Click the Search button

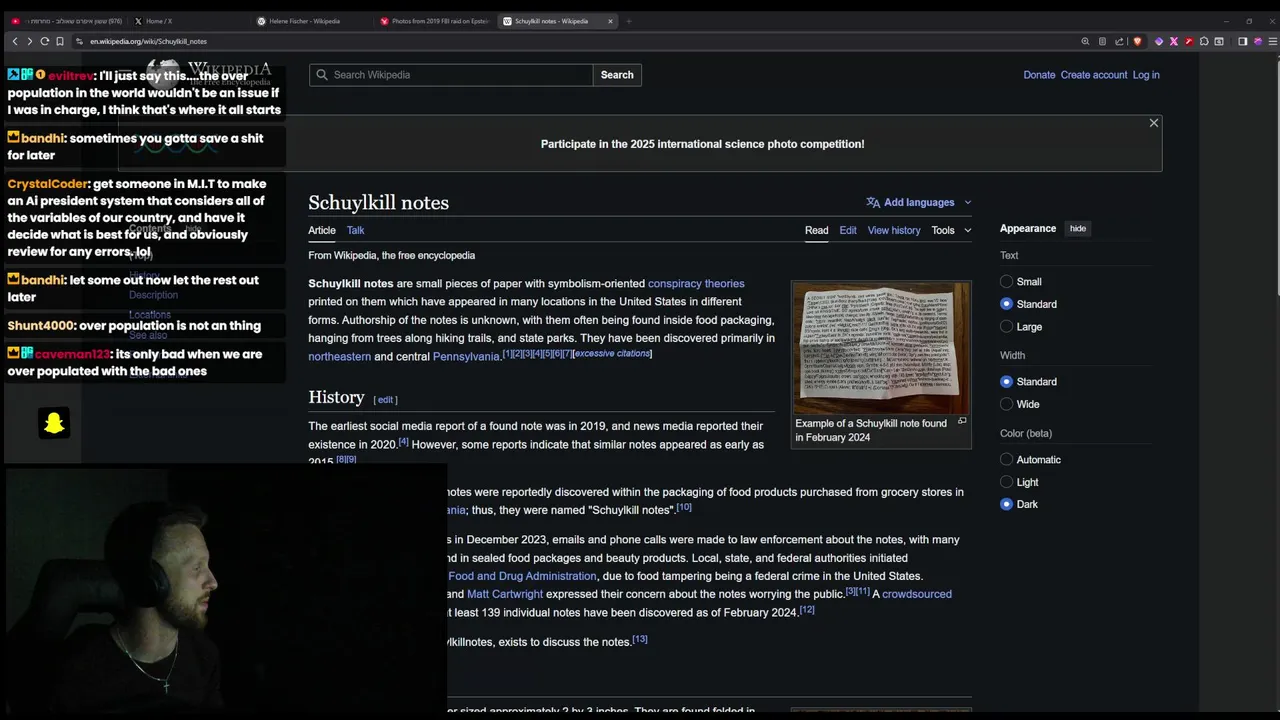click(617, 75)
